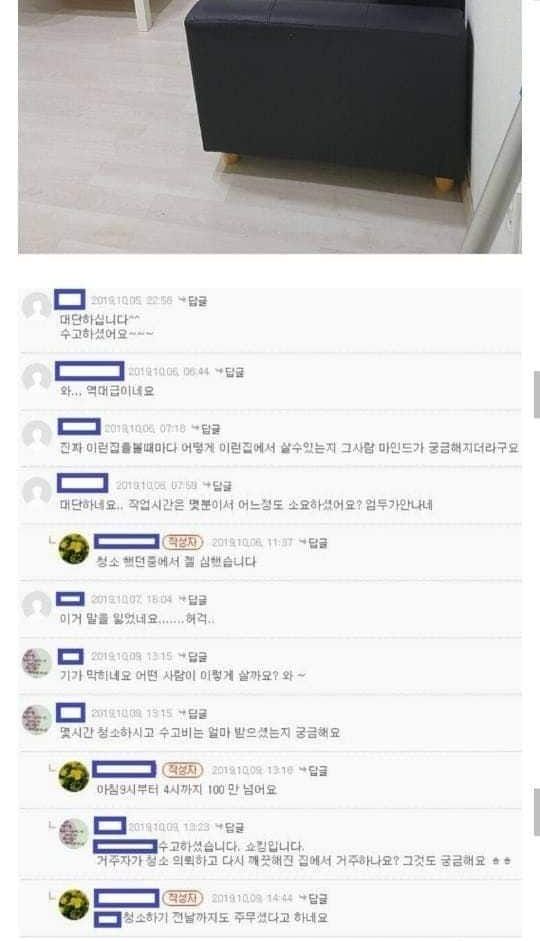The width and height of the screenshot is (540, 941).
Task: Click avatar of the '기가 막히네요' commenter
Action: coord(37,663)
